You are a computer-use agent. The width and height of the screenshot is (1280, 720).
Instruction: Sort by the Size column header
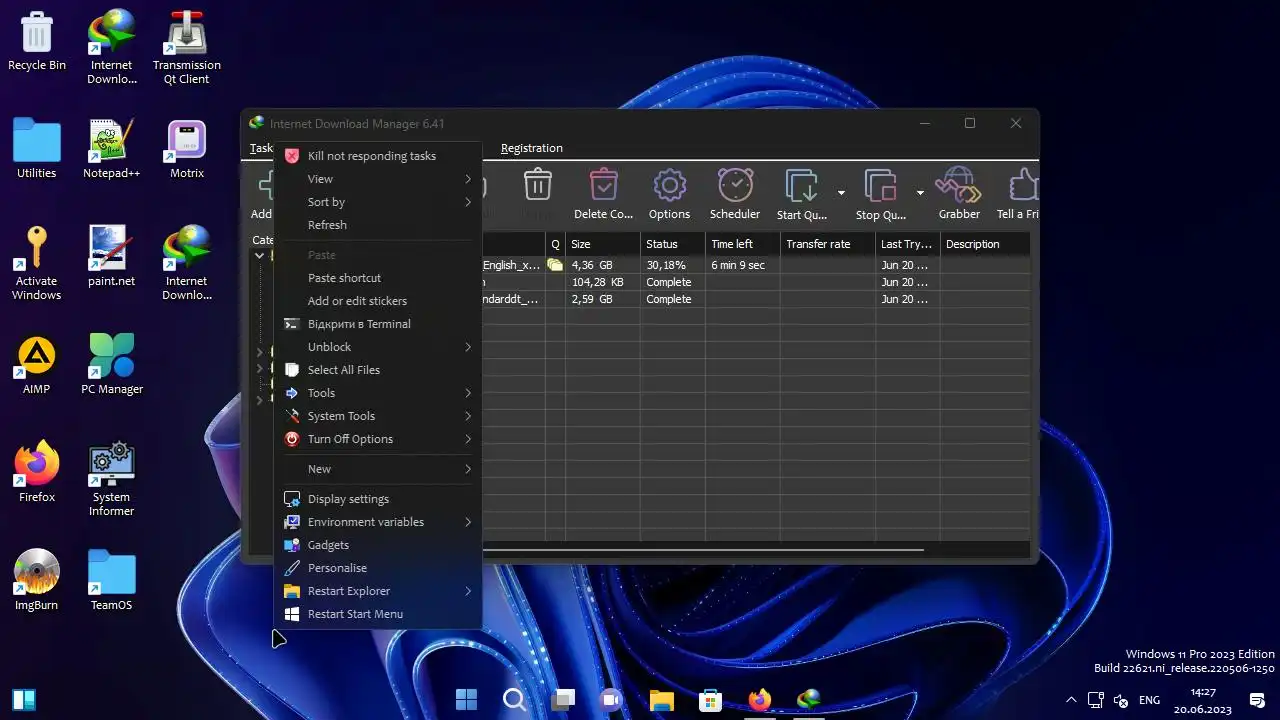pos(602,244)
